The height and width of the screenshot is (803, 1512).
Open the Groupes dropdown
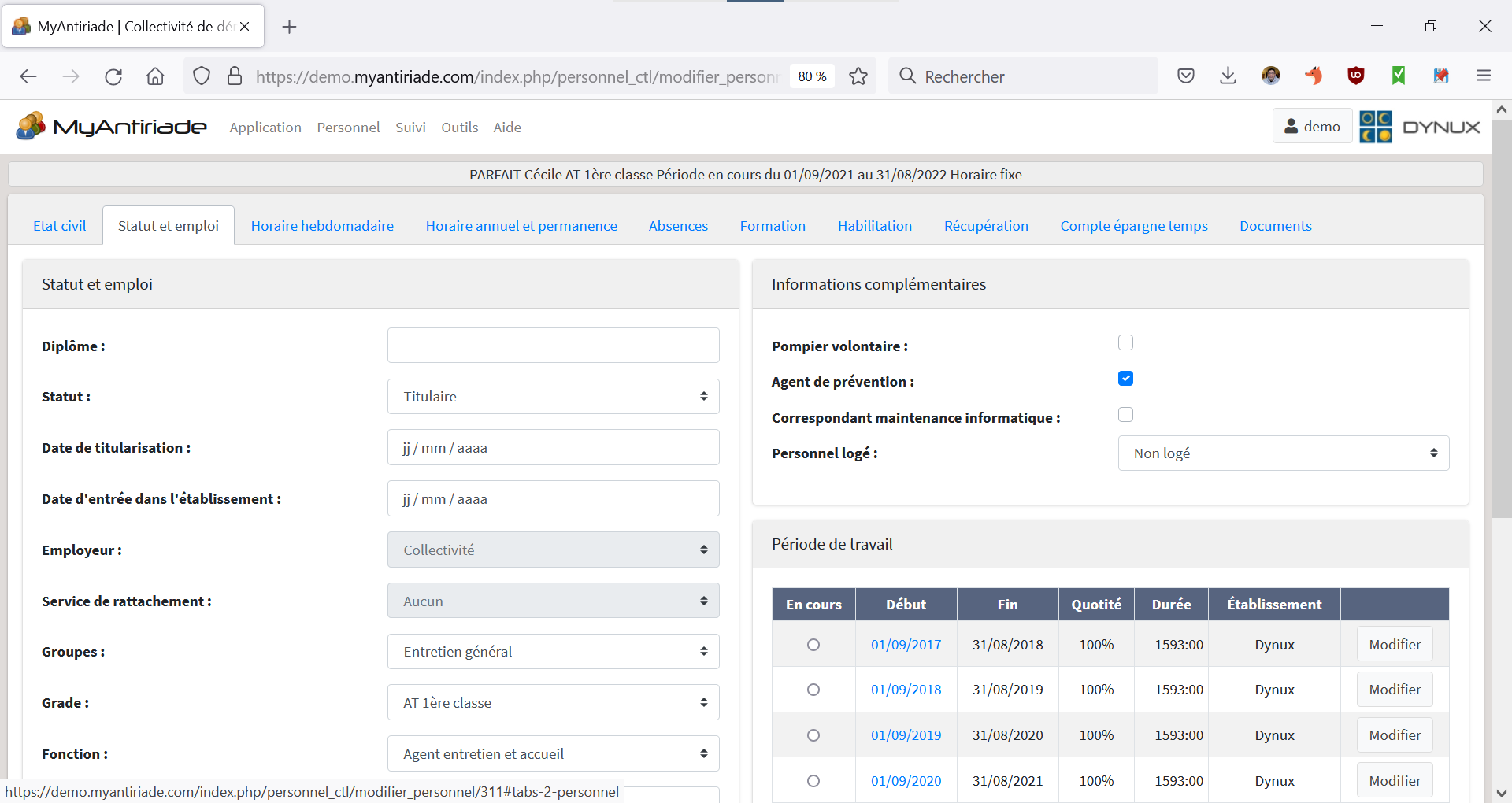(553, 651)
